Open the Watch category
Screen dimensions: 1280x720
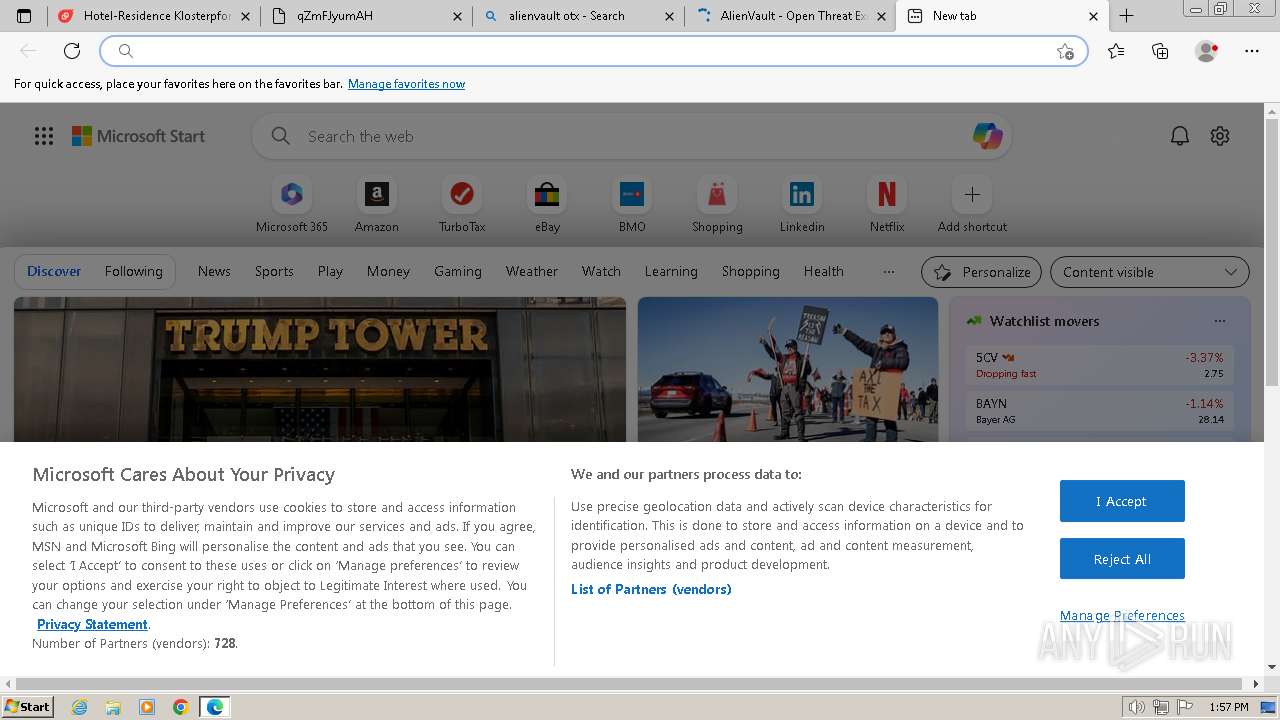tap(601, 271)
